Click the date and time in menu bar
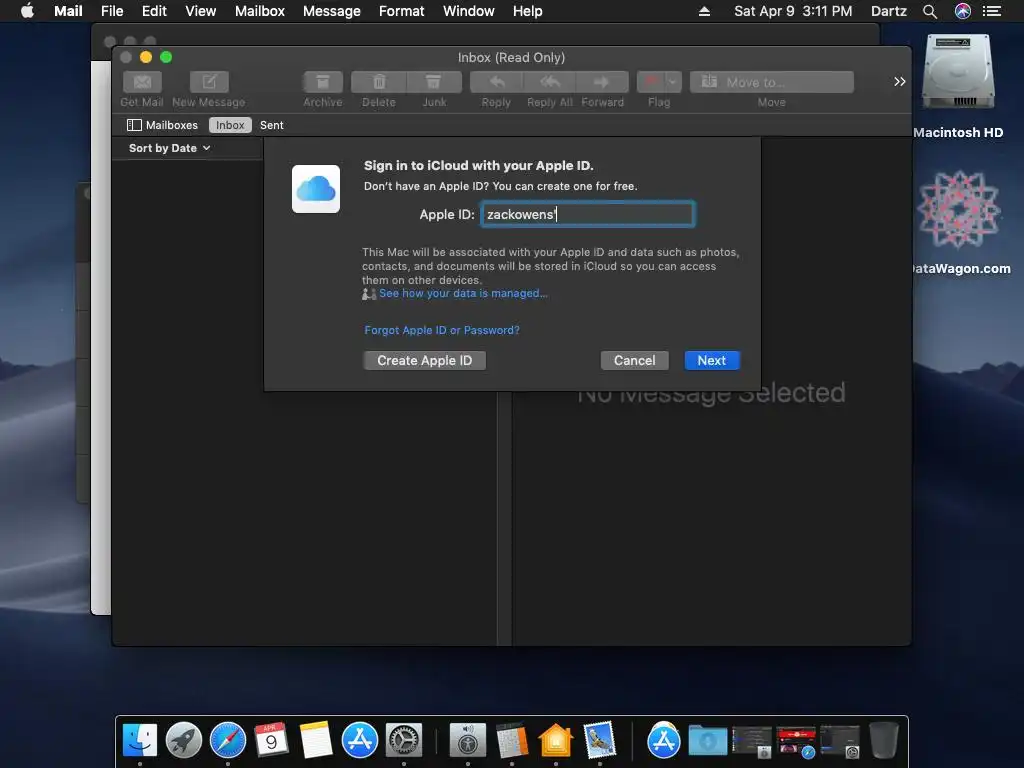Image resolution: width=1024 pixels, height=768 pixels. click(x=793, y=11)
